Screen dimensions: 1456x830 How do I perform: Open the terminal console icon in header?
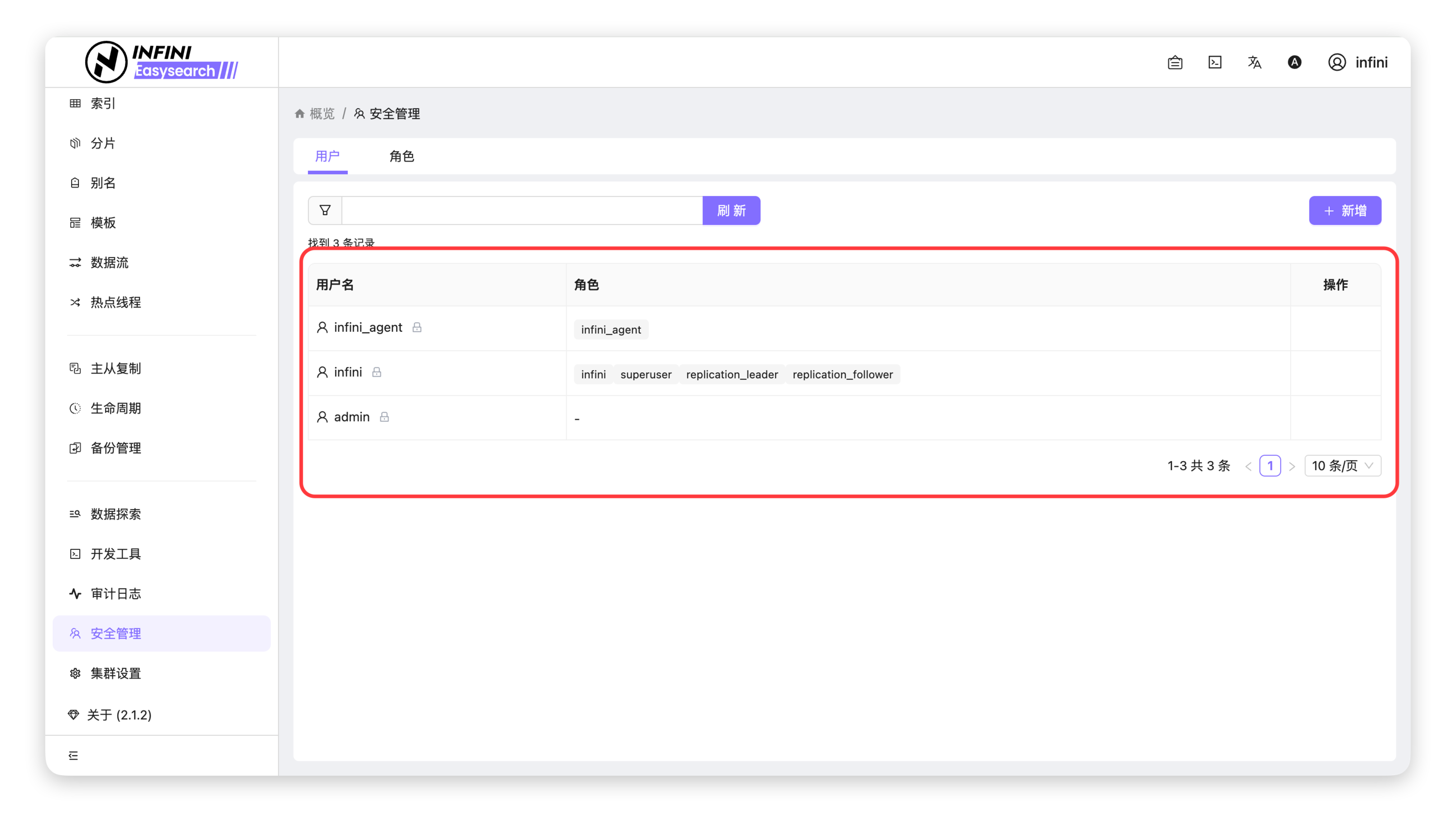pos(1215,62)
